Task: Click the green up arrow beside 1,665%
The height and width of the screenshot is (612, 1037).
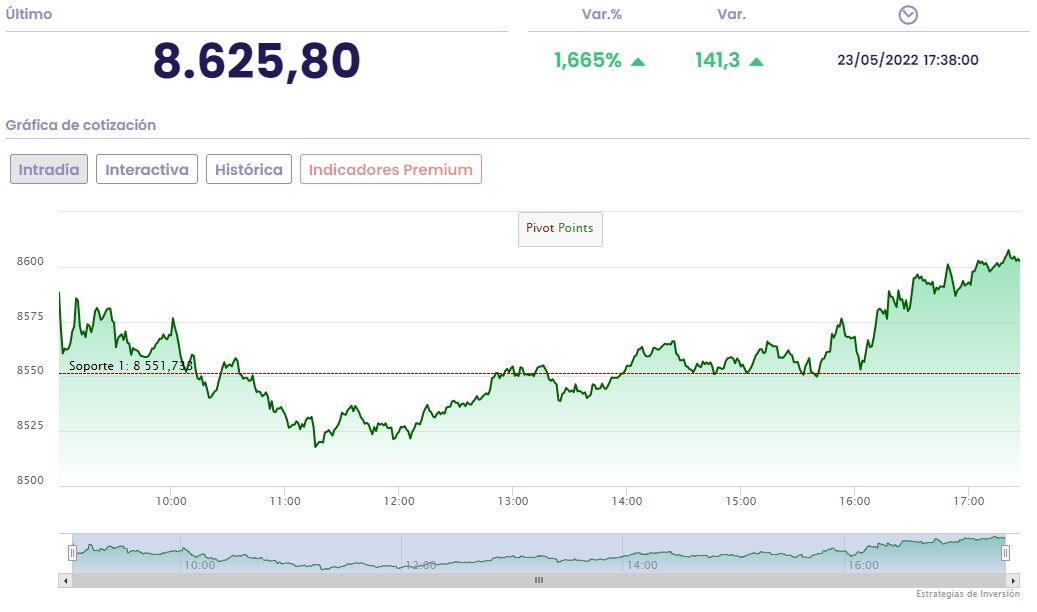Action: point(638,61)
